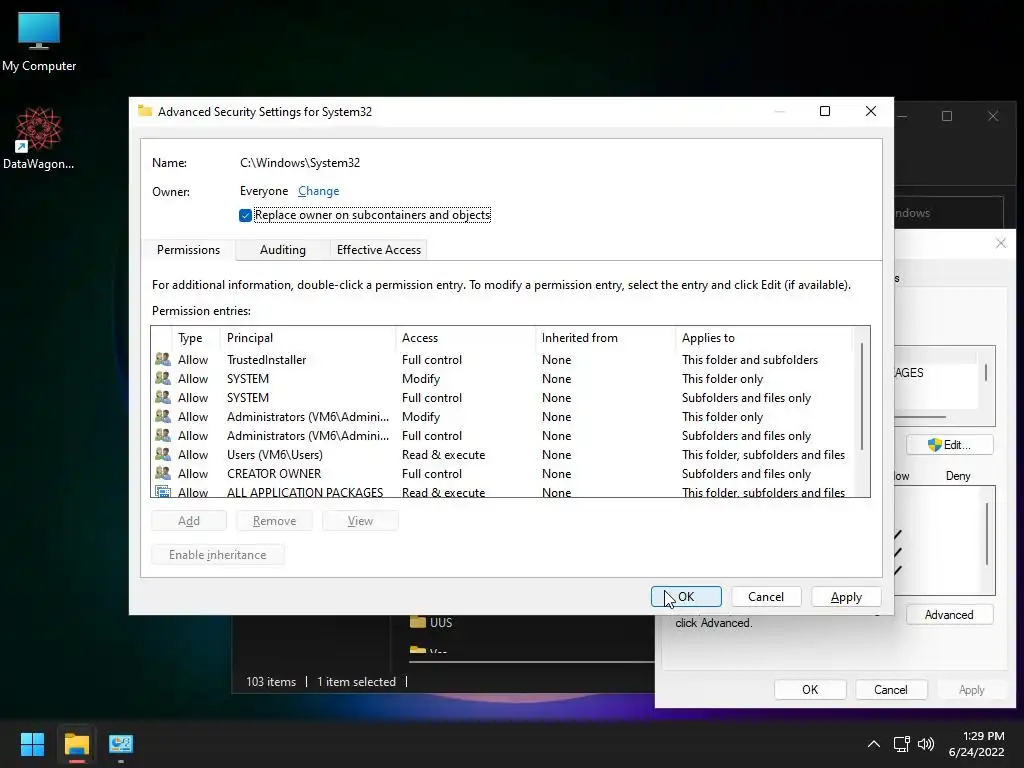Click the Properties group list scrollbar

click(x=985, y=372)
